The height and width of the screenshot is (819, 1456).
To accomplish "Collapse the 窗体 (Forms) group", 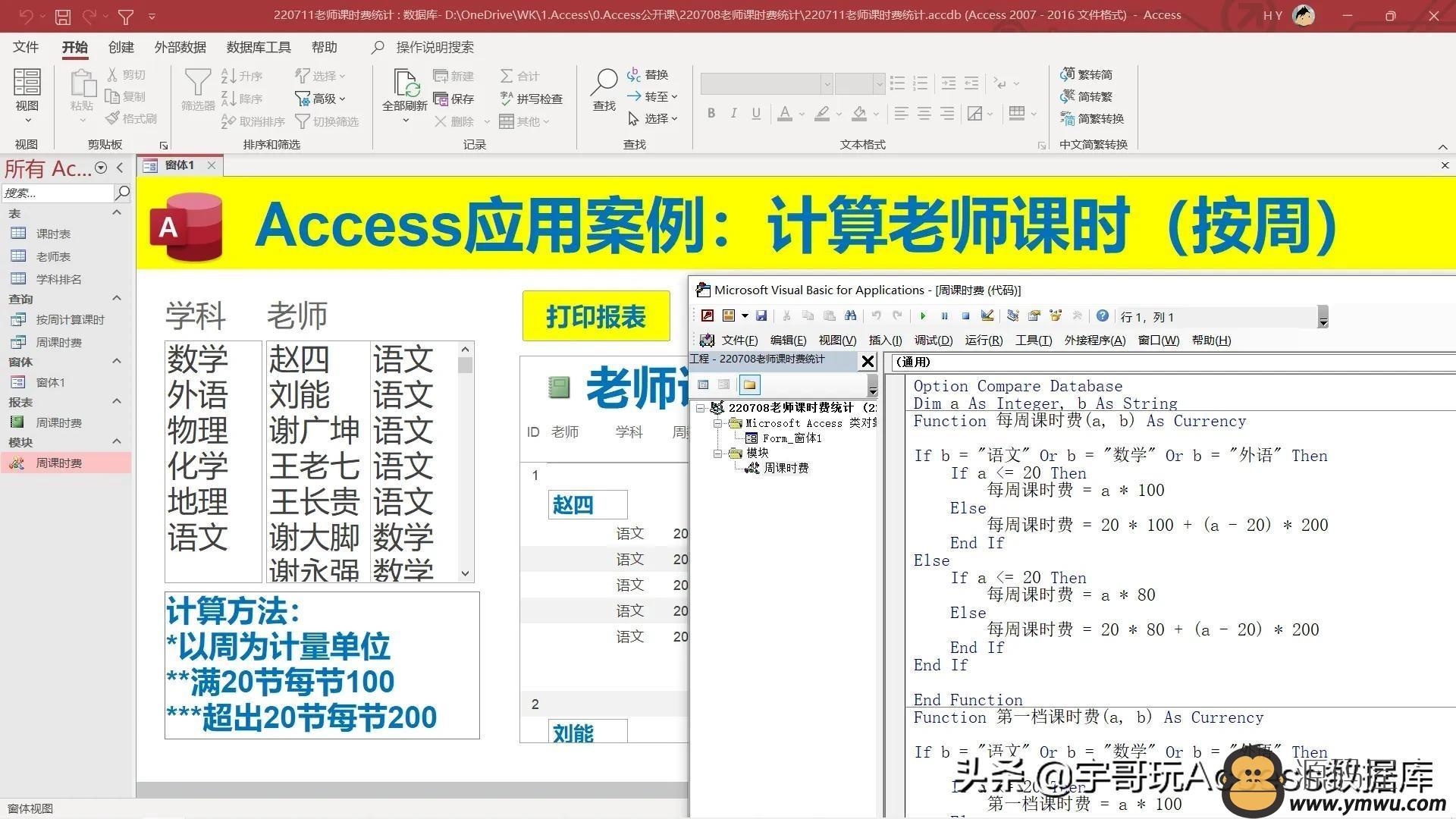I will (117, 362).
